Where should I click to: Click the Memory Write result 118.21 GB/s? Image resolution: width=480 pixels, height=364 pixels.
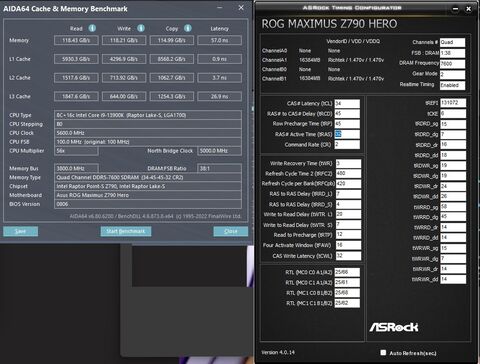click(124, 40)
